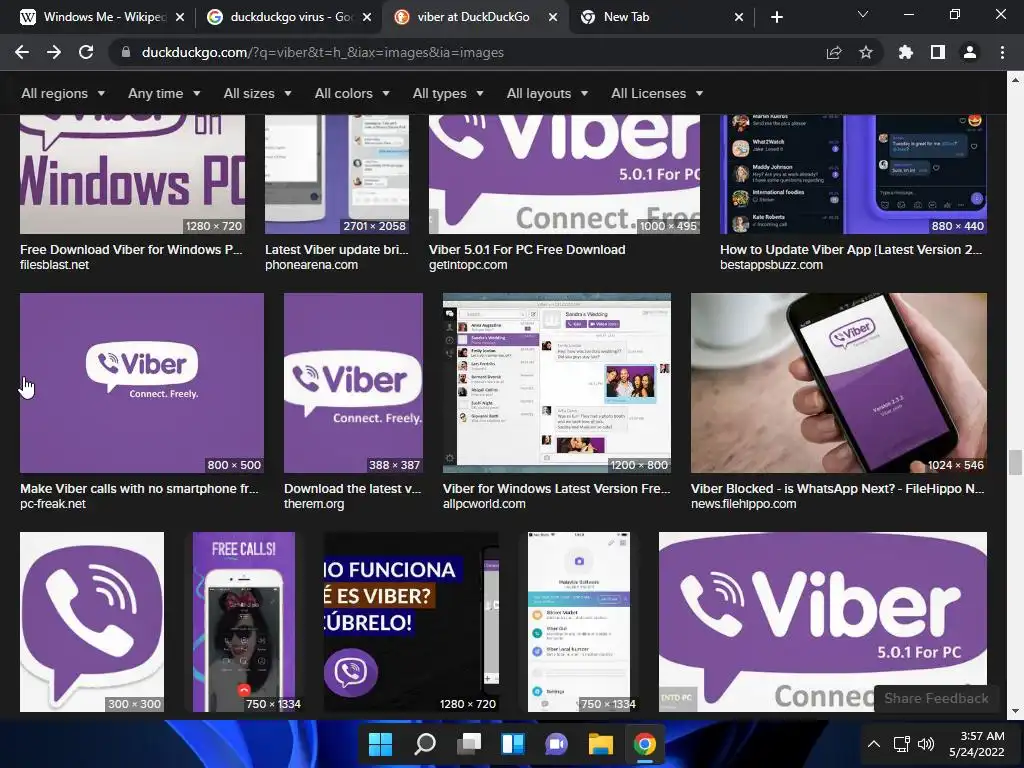Open news.filehippo.com source link

[743, 504]
